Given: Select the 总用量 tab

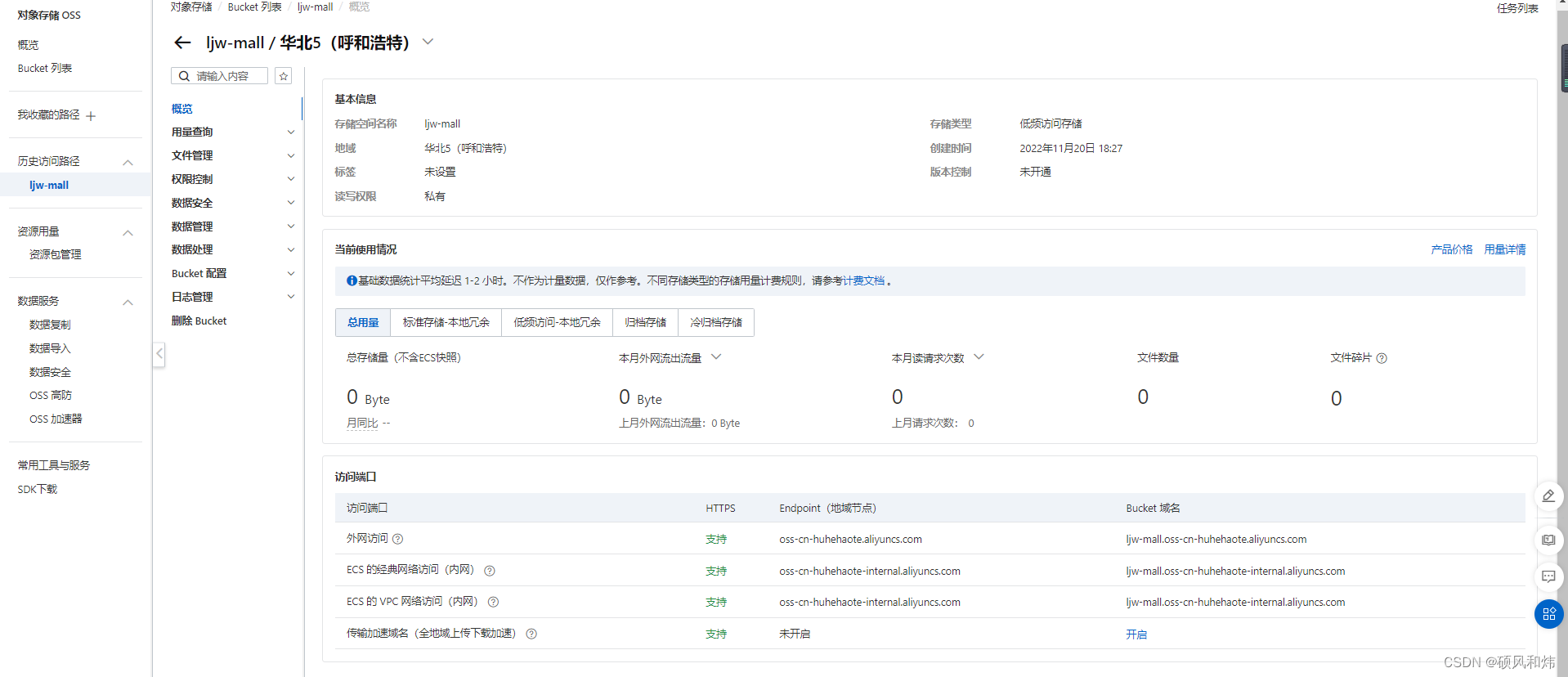Looking at the screenshot, I should [x=363, y=322].
